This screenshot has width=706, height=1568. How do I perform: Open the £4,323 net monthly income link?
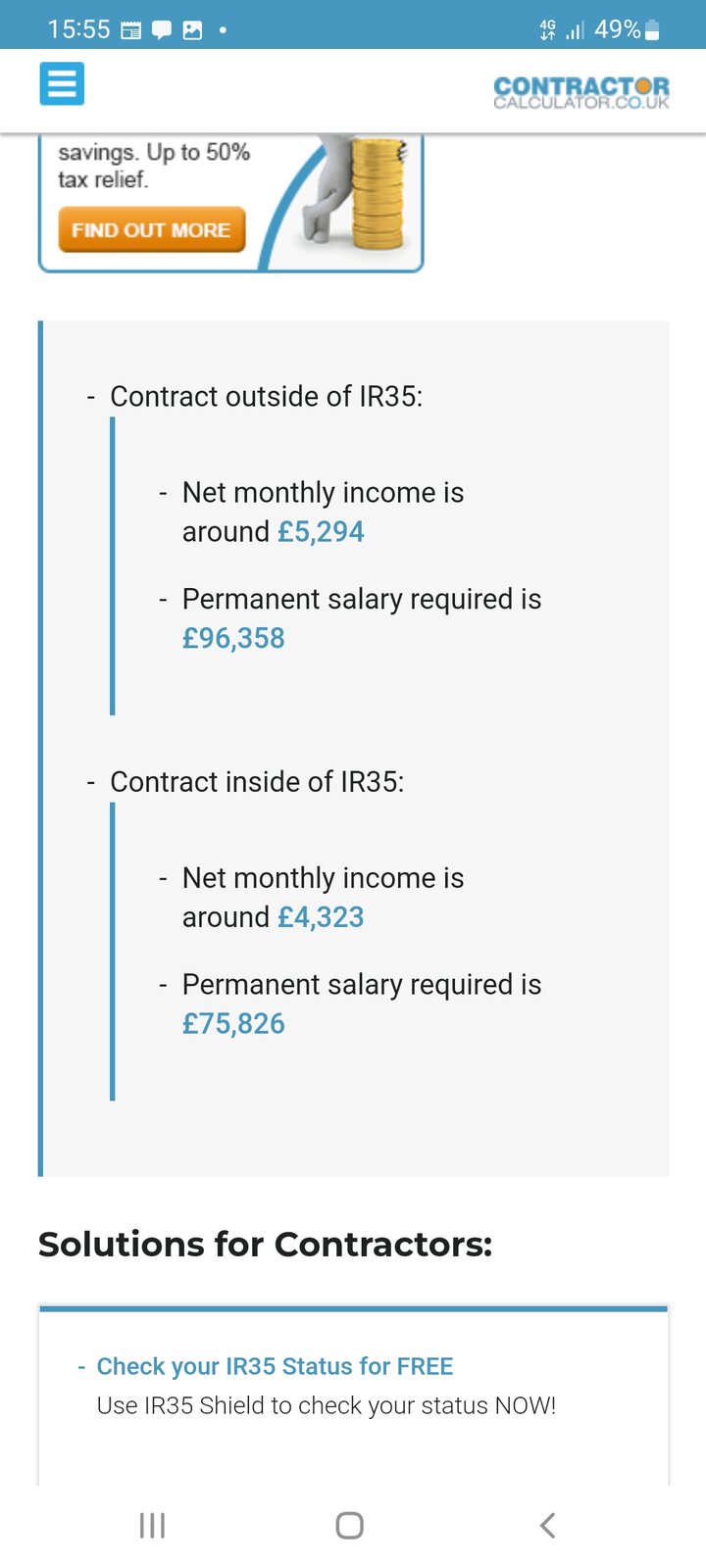coord(321,917)
